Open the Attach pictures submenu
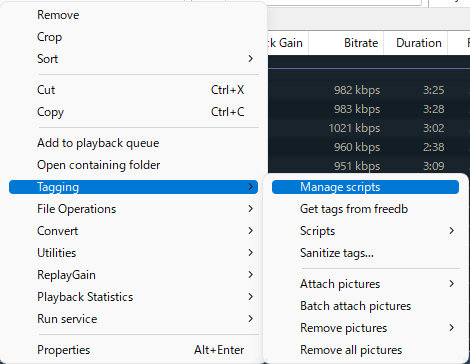The image size is (470, 364). pos(365,284)
